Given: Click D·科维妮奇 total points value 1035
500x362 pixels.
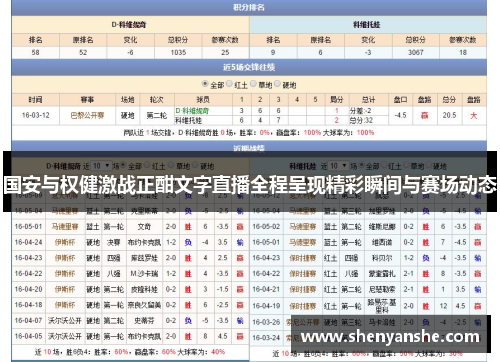Looking at the screenshot, I should tap(178, 52).
